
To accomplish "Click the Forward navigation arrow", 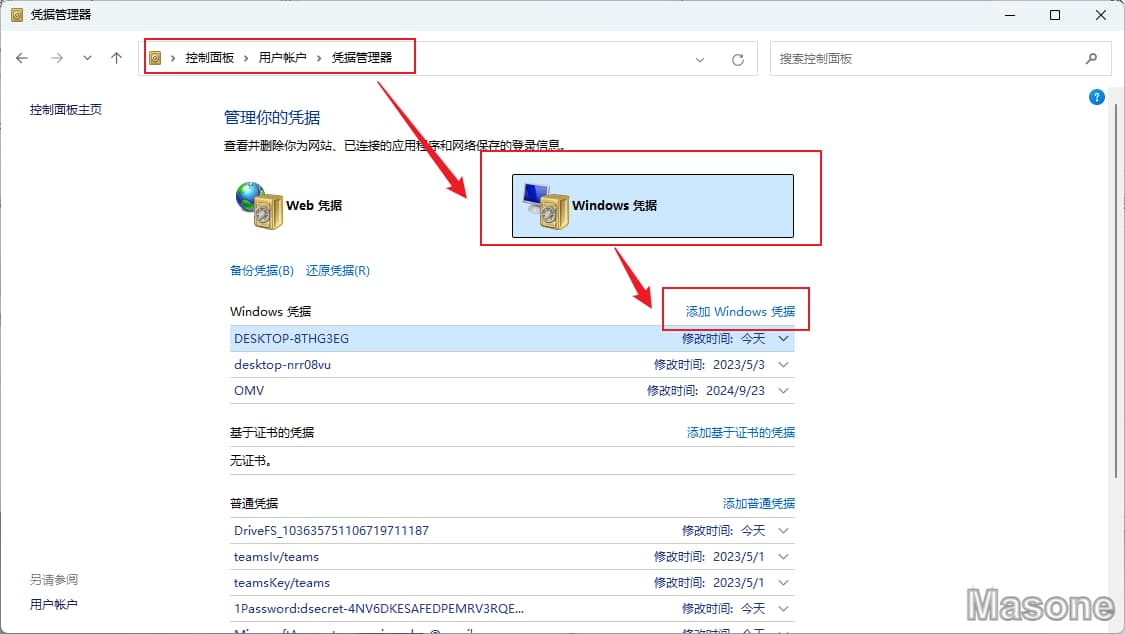I will 57,58.
